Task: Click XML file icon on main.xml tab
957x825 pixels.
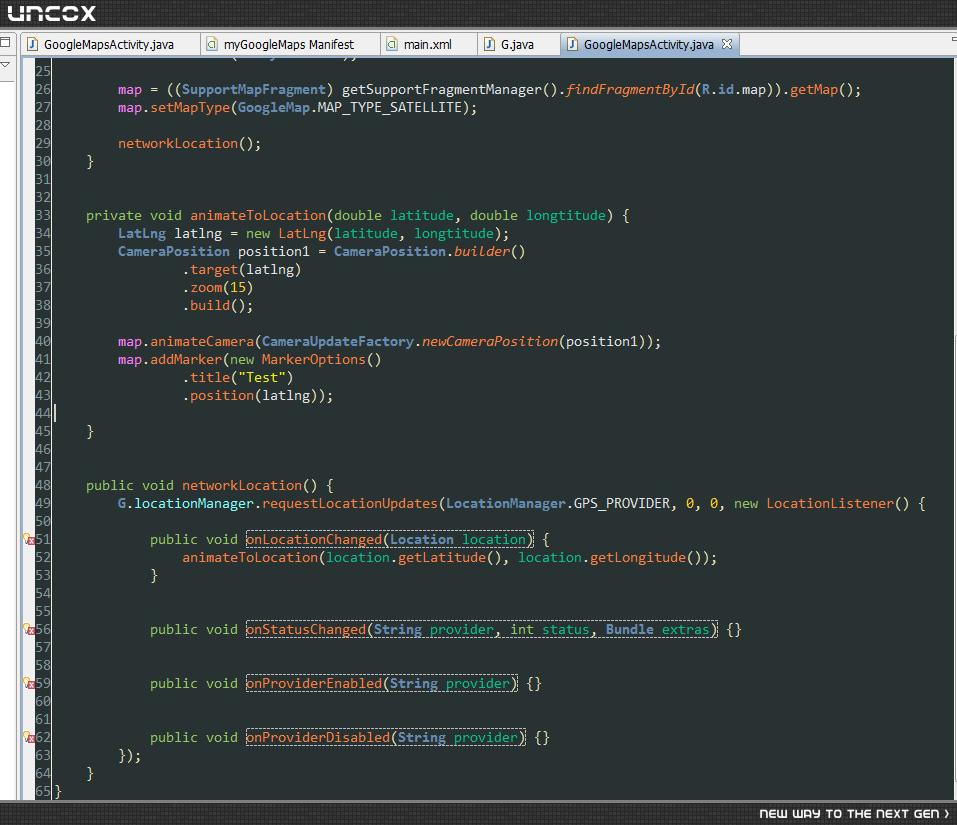Action: (392, 44)
